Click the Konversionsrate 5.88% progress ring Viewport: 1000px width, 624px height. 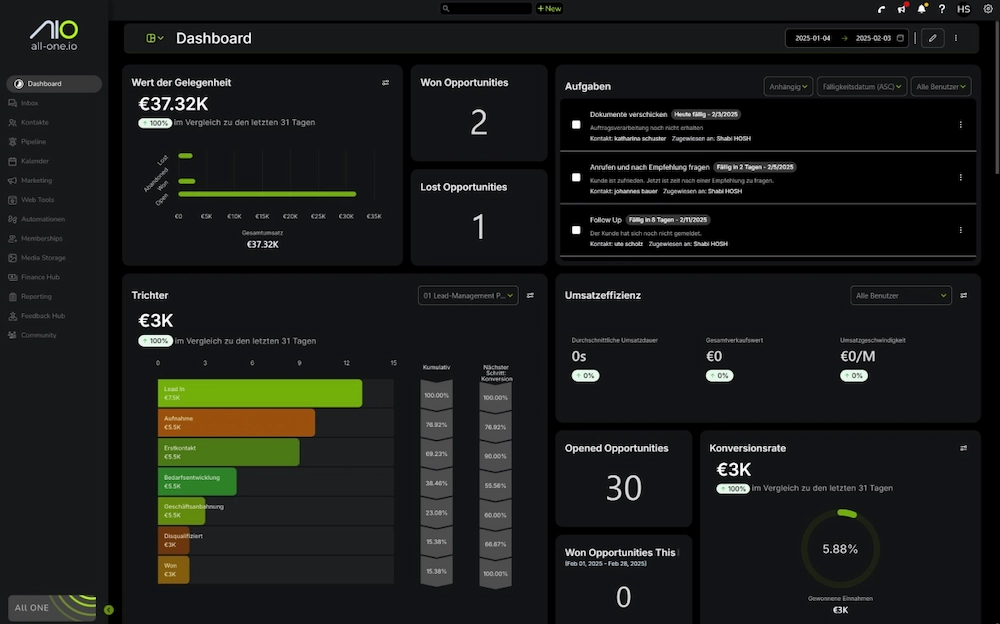[x=840, y=549]
